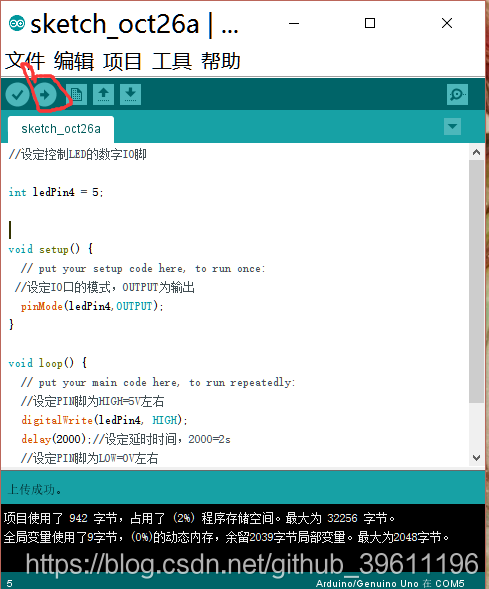Click comment '//设定PIN脚为LOW=0V左右'
489x589 pixels.
(x=89, y=458)
